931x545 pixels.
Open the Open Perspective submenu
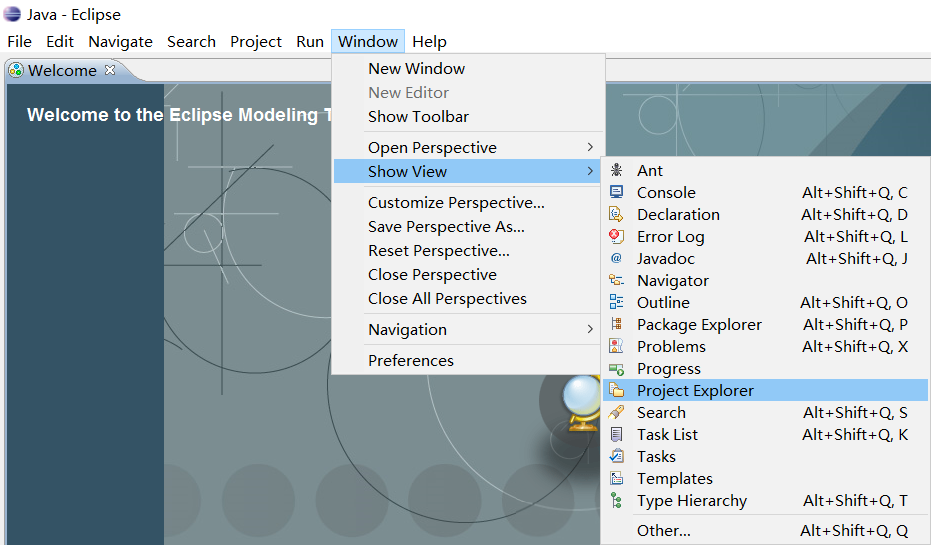pyautogui.click(x=468, y=147)
